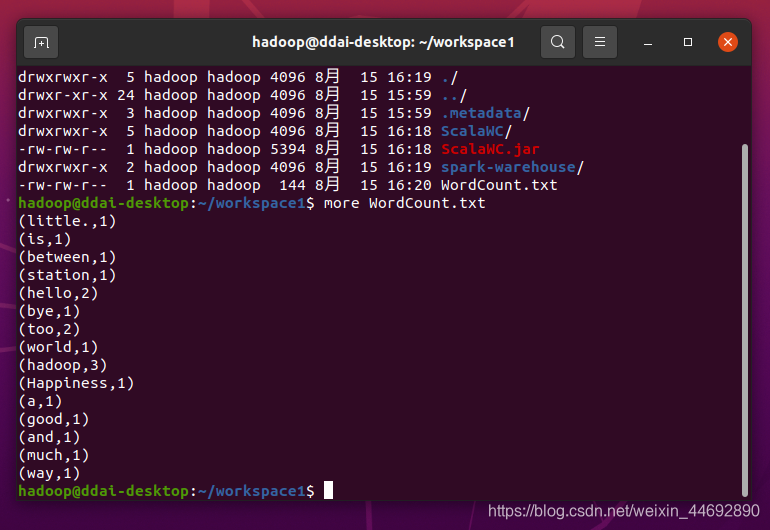The image size is (770, 530).
Task: Click the (between,1) output line
Action: click(67, 257)
